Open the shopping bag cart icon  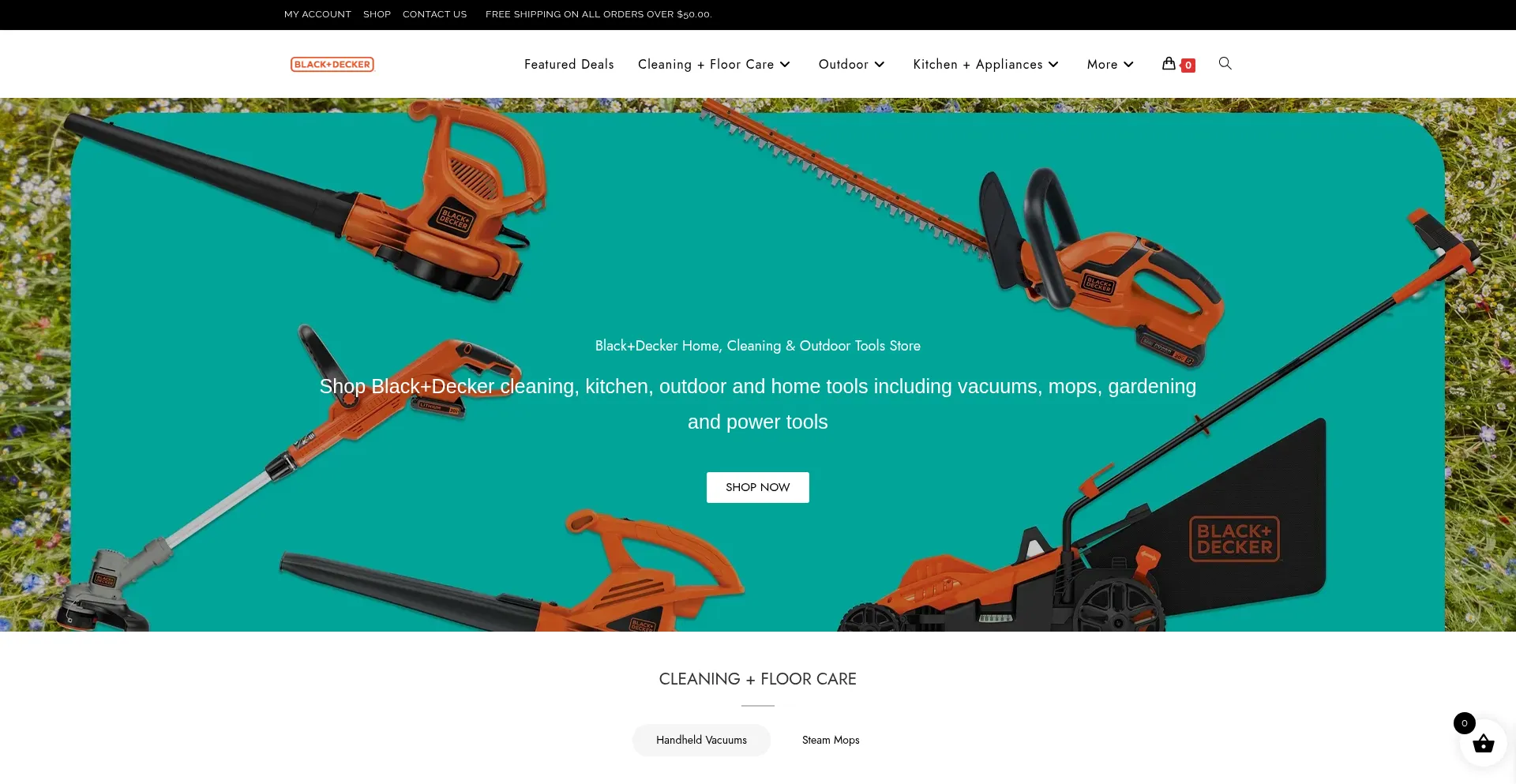[x=1169, y=63]
